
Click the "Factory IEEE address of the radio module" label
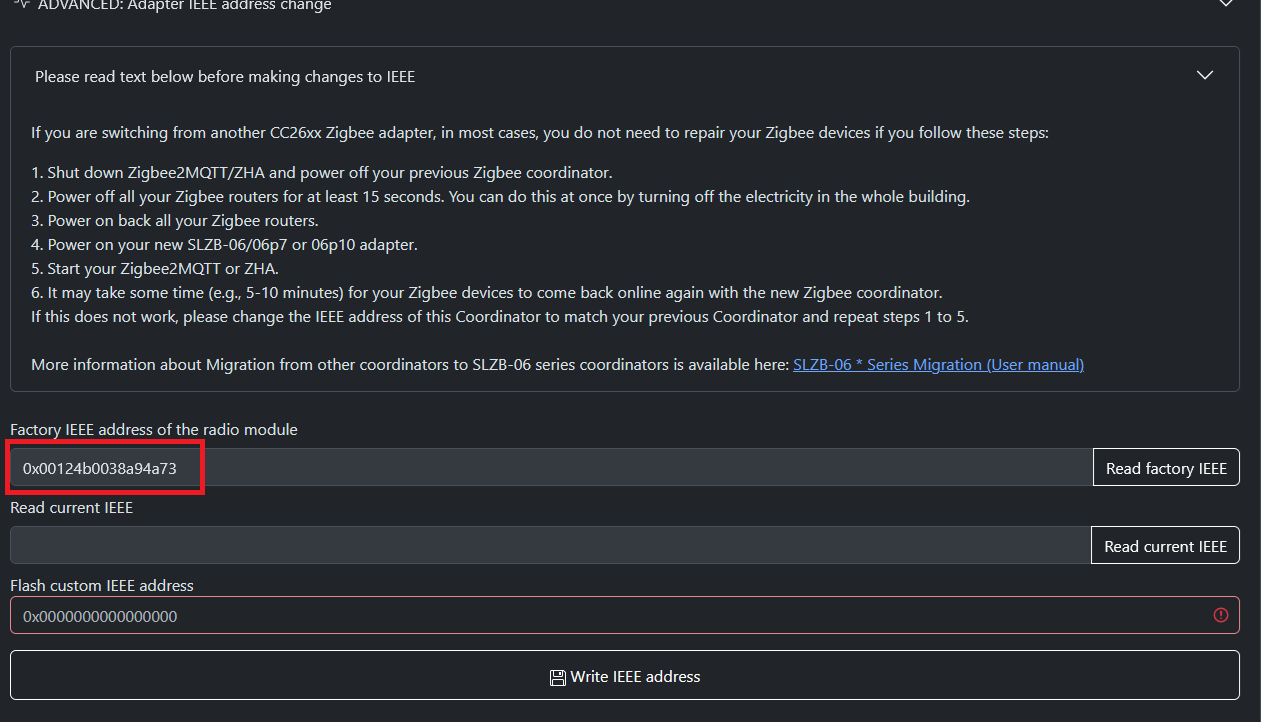click(154, 429)
